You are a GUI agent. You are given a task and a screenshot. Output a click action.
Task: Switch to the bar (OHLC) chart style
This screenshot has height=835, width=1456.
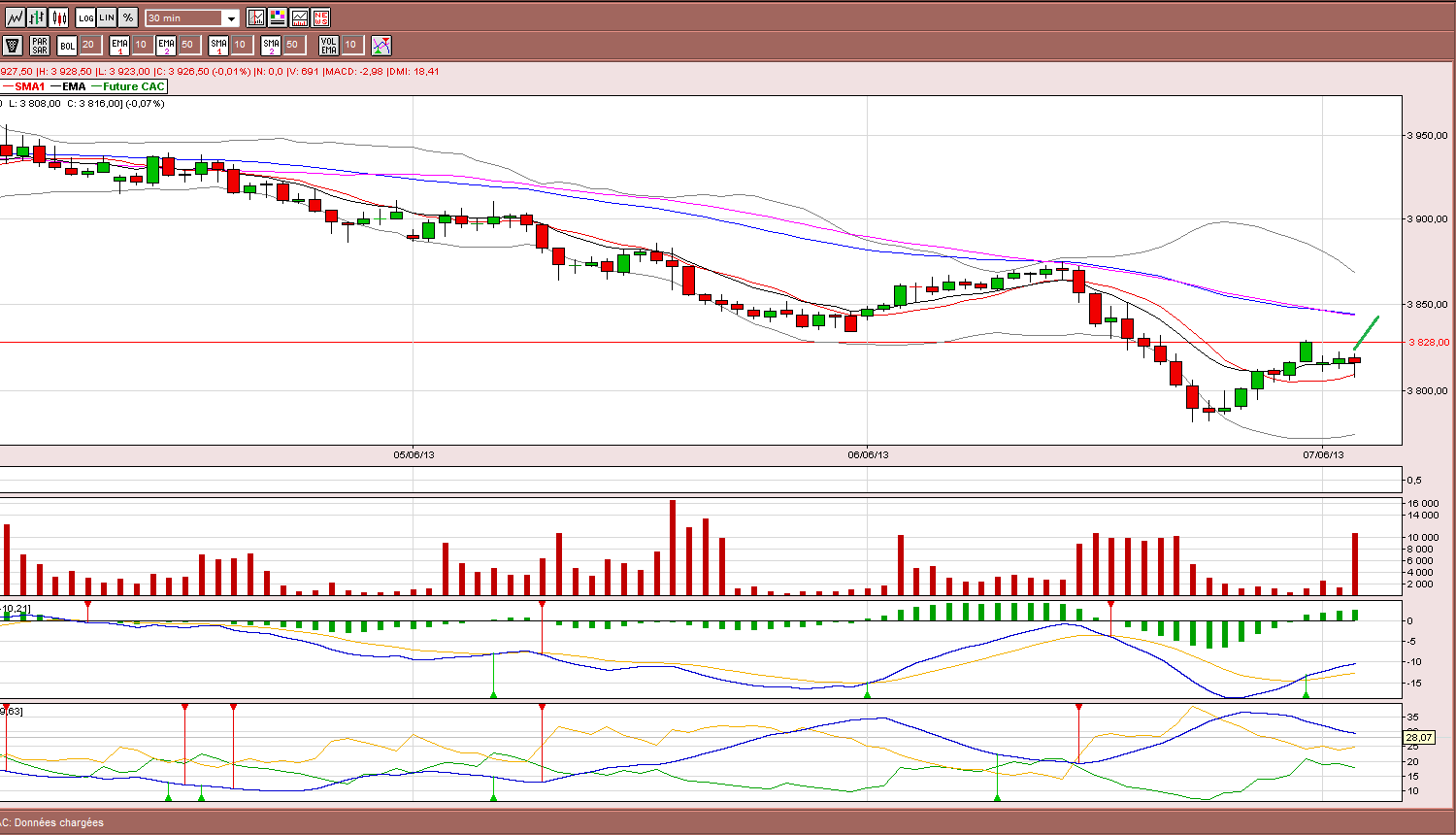(37, 17)
